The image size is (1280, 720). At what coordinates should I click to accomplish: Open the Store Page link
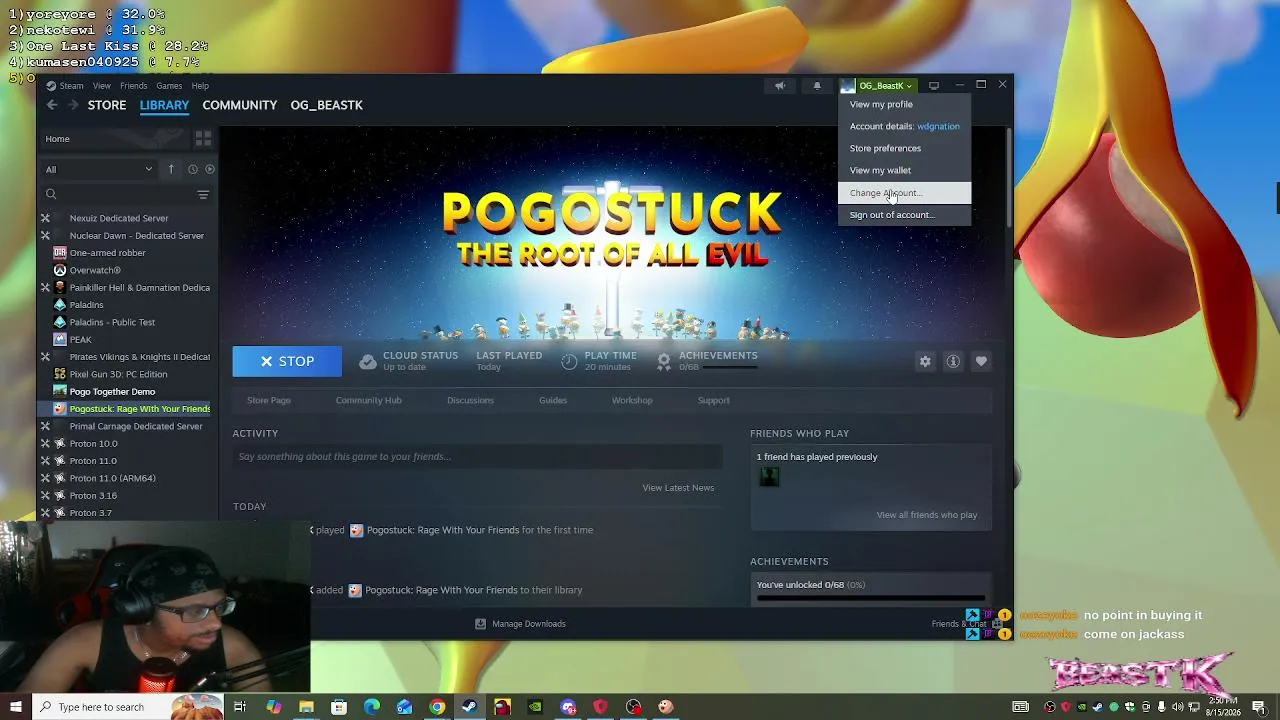click(x=269, y=400)
